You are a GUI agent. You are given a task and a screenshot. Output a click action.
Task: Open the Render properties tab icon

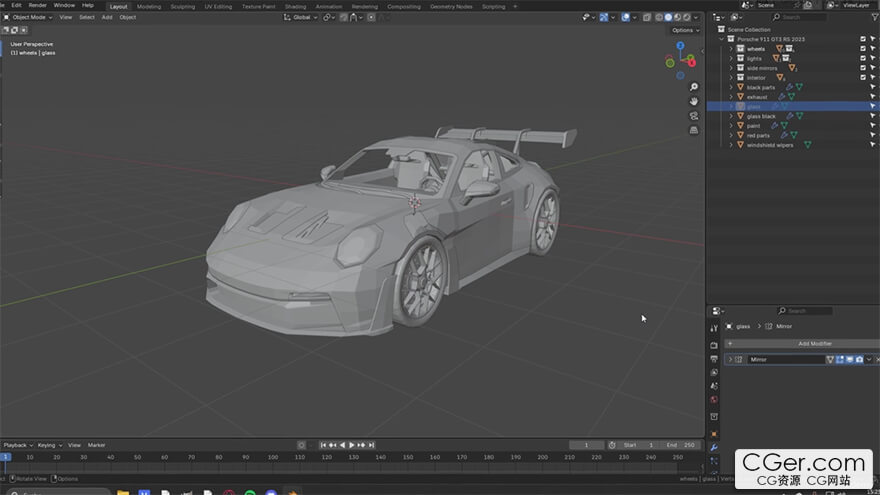point(714,343)
